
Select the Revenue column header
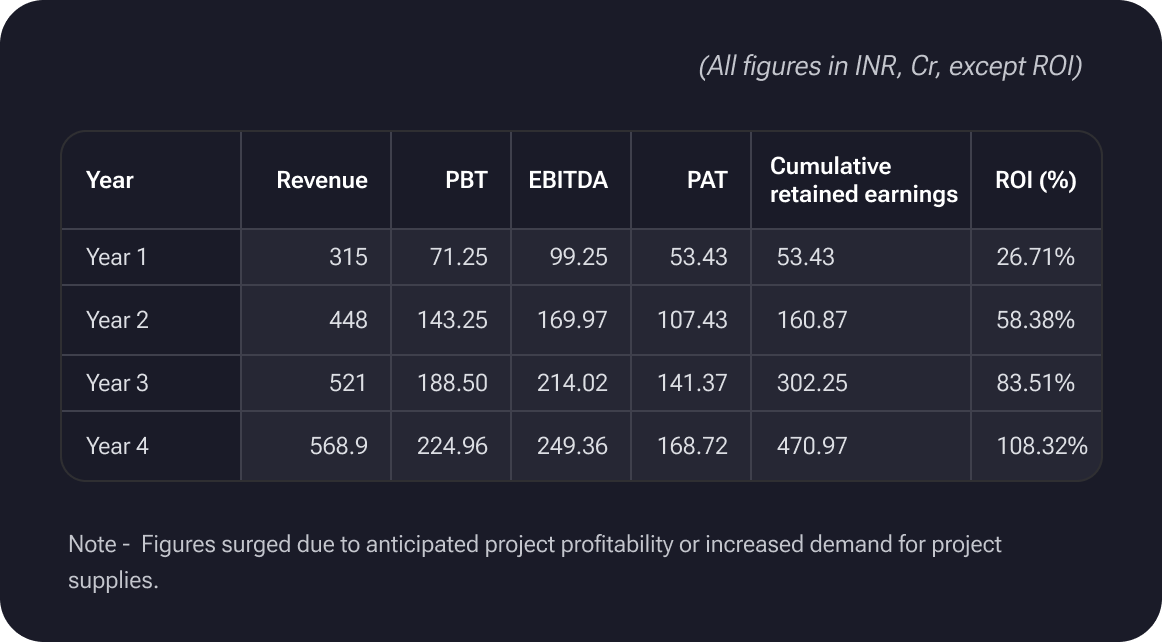click(322, 180)
